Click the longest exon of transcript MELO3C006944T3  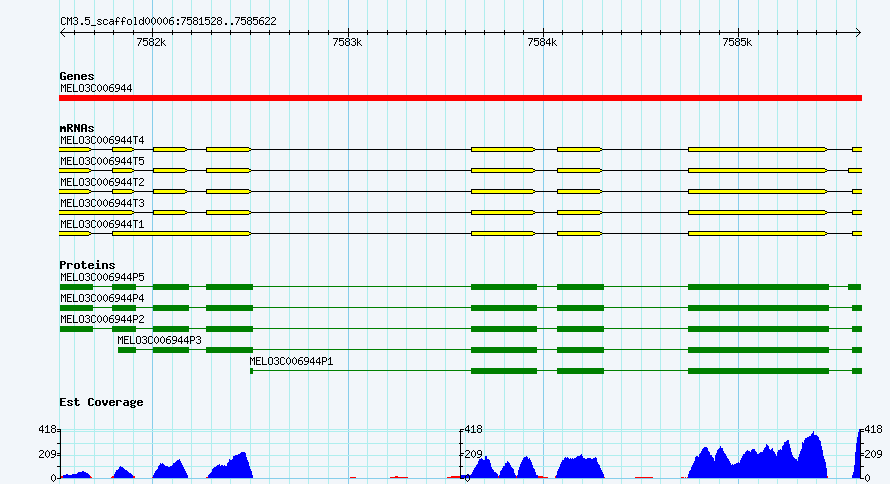757,212
